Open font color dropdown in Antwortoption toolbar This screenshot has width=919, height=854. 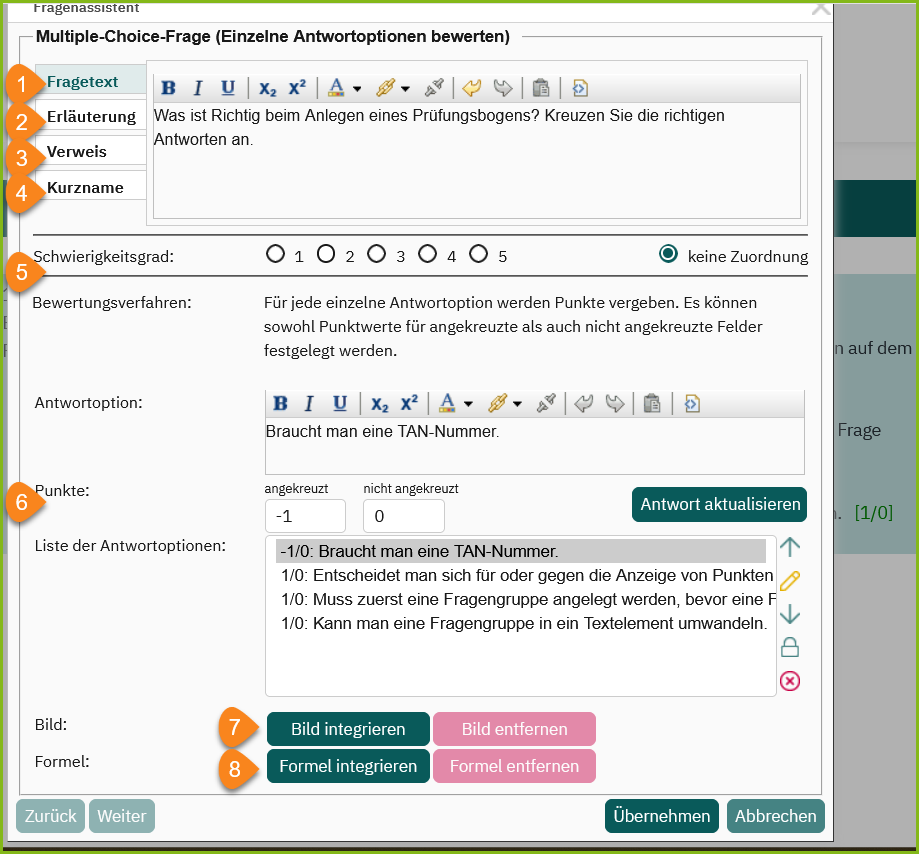(x=468, y=405)
